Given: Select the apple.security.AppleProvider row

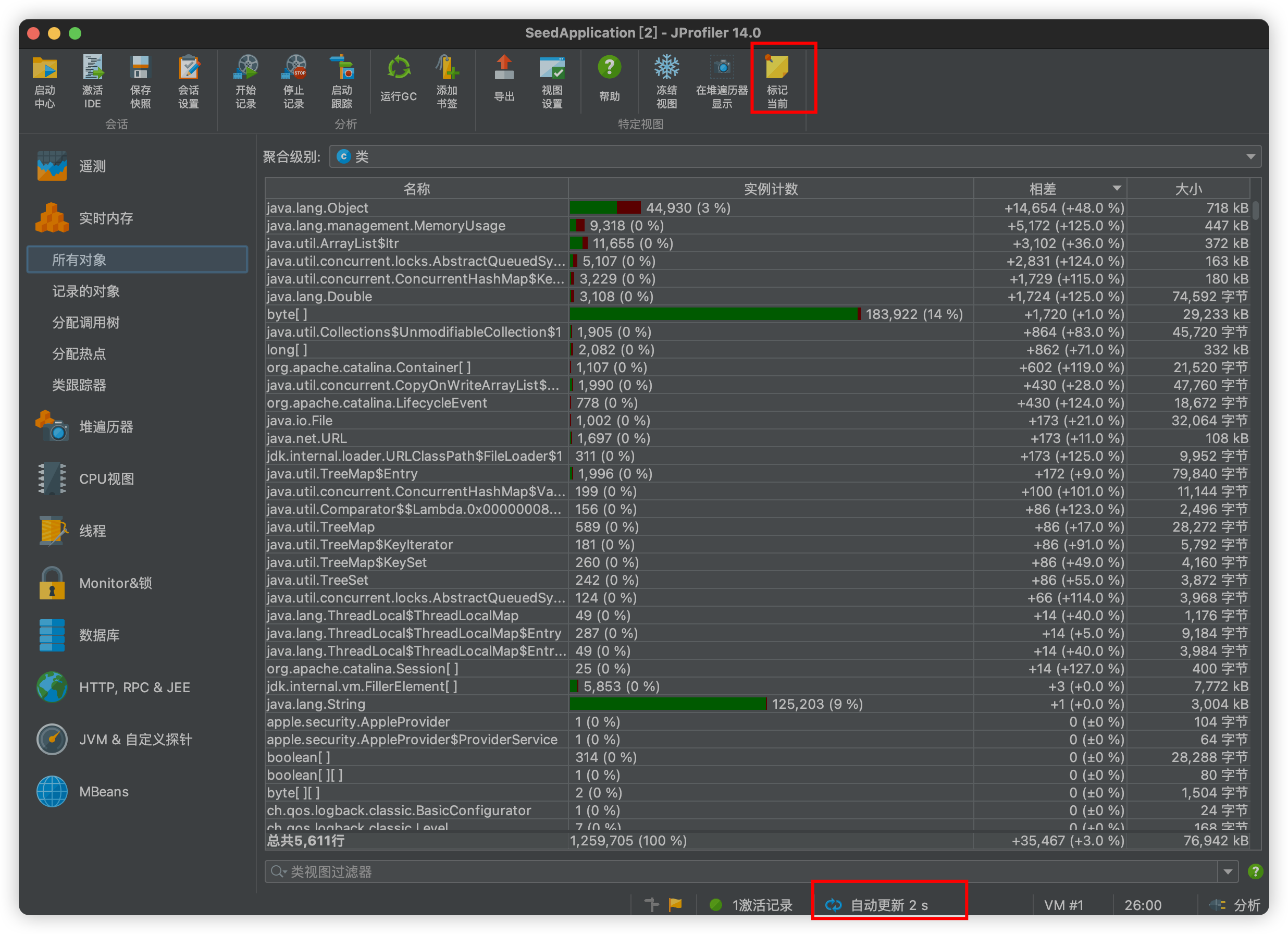Looking at the screenshot, I should 758,721.
